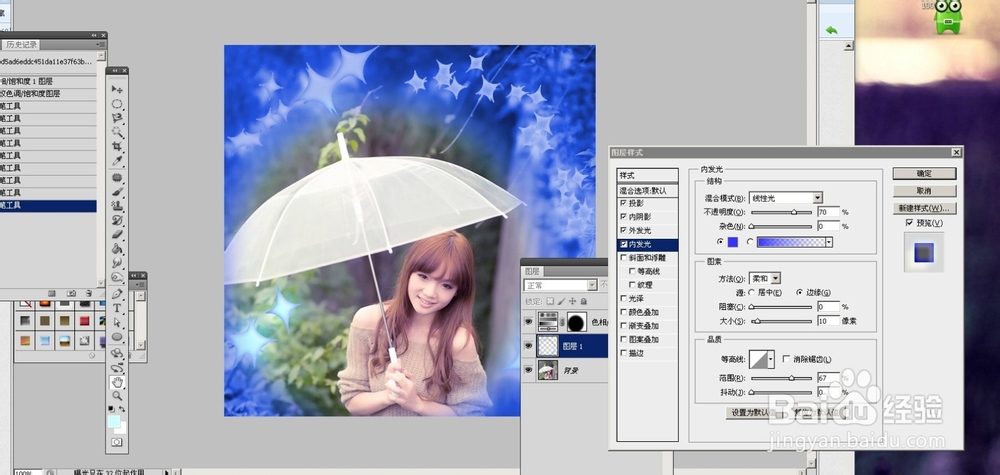Click lock transparent pixels icon in Layers

point(550,301)
